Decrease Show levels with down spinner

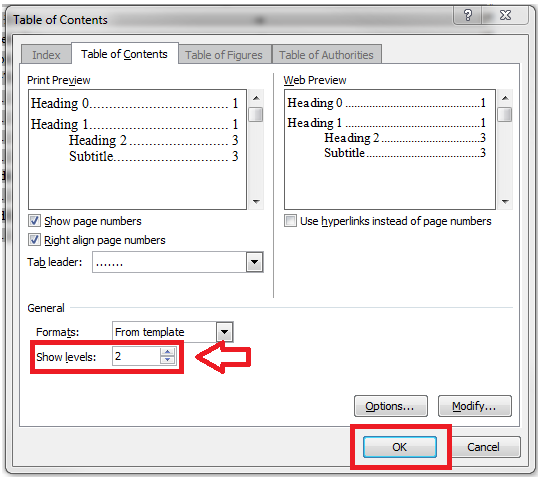167,360
